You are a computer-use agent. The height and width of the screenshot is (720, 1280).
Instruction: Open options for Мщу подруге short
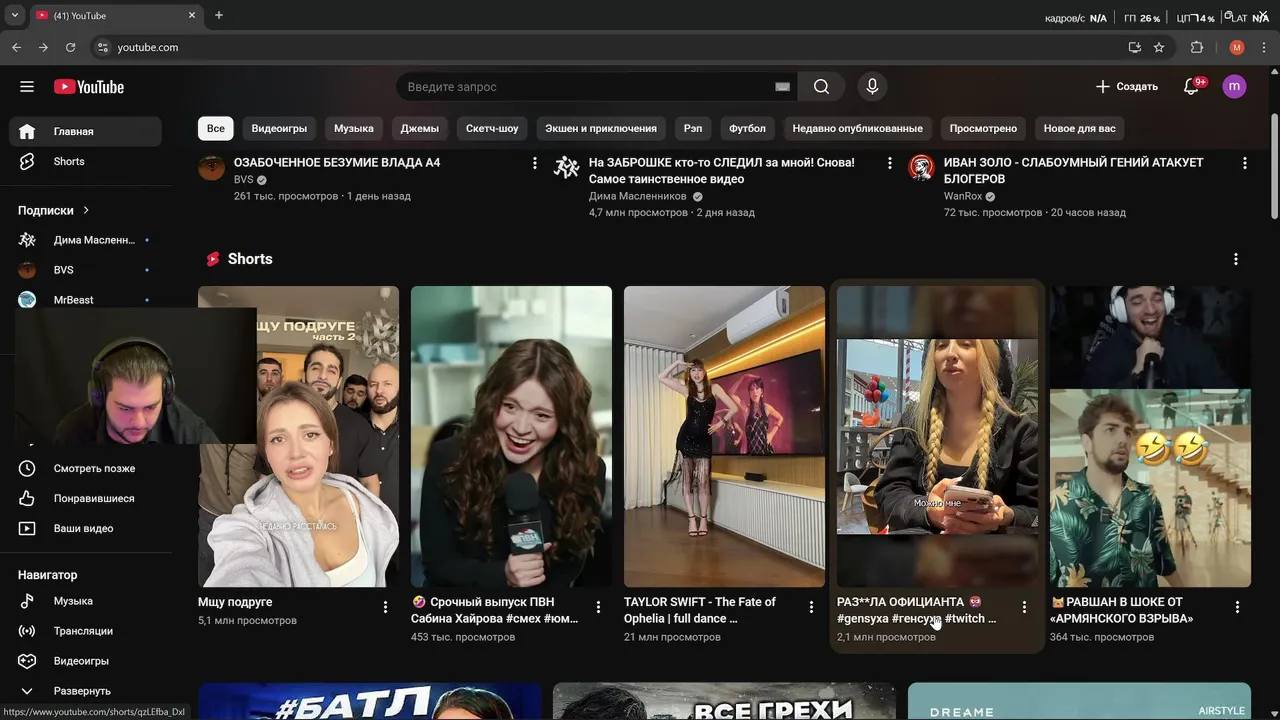tap(385, 607)
